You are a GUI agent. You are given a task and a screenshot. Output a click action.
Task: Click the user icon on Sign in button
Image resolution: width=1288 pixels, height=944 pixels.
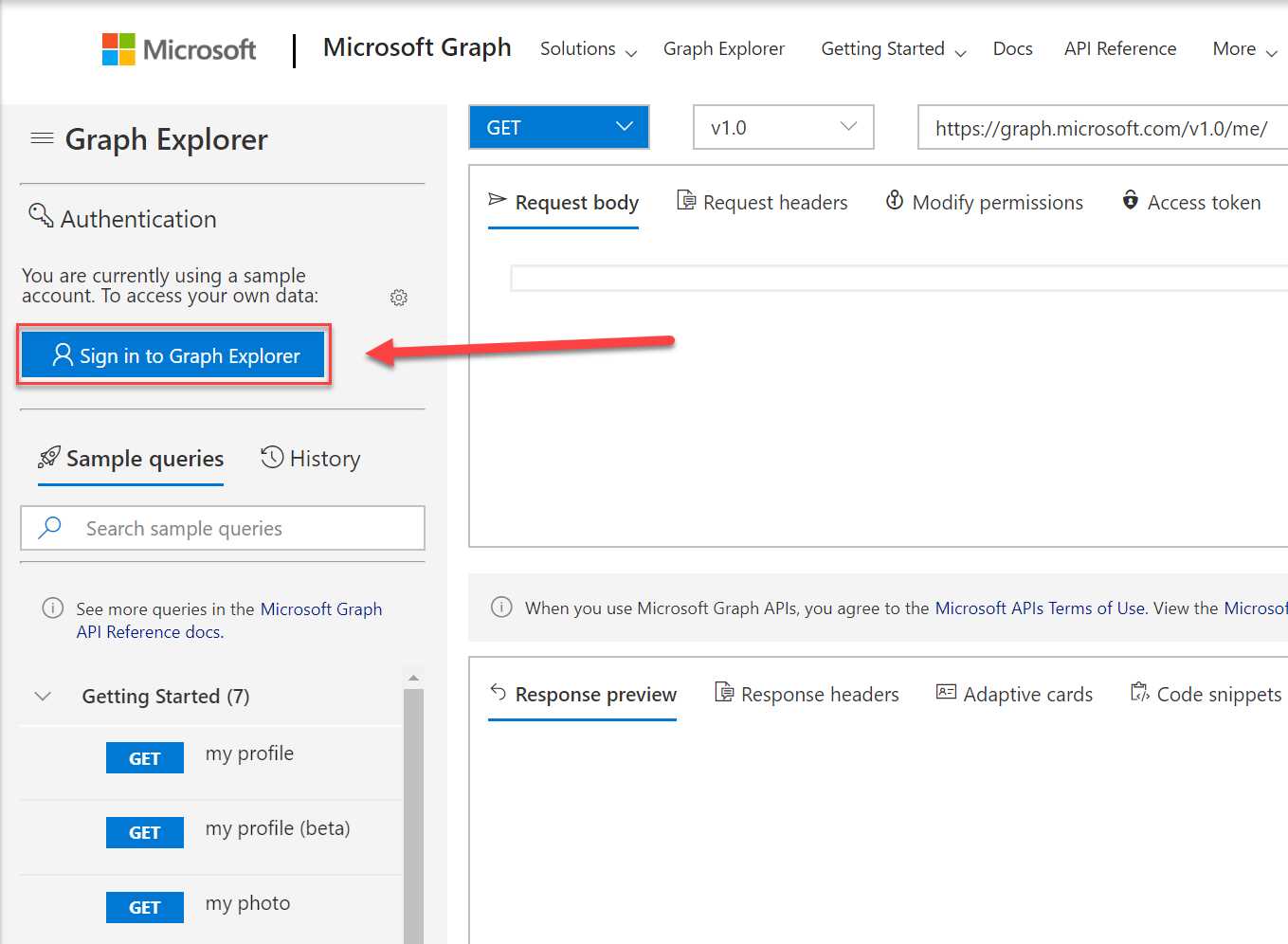[63, 354]
